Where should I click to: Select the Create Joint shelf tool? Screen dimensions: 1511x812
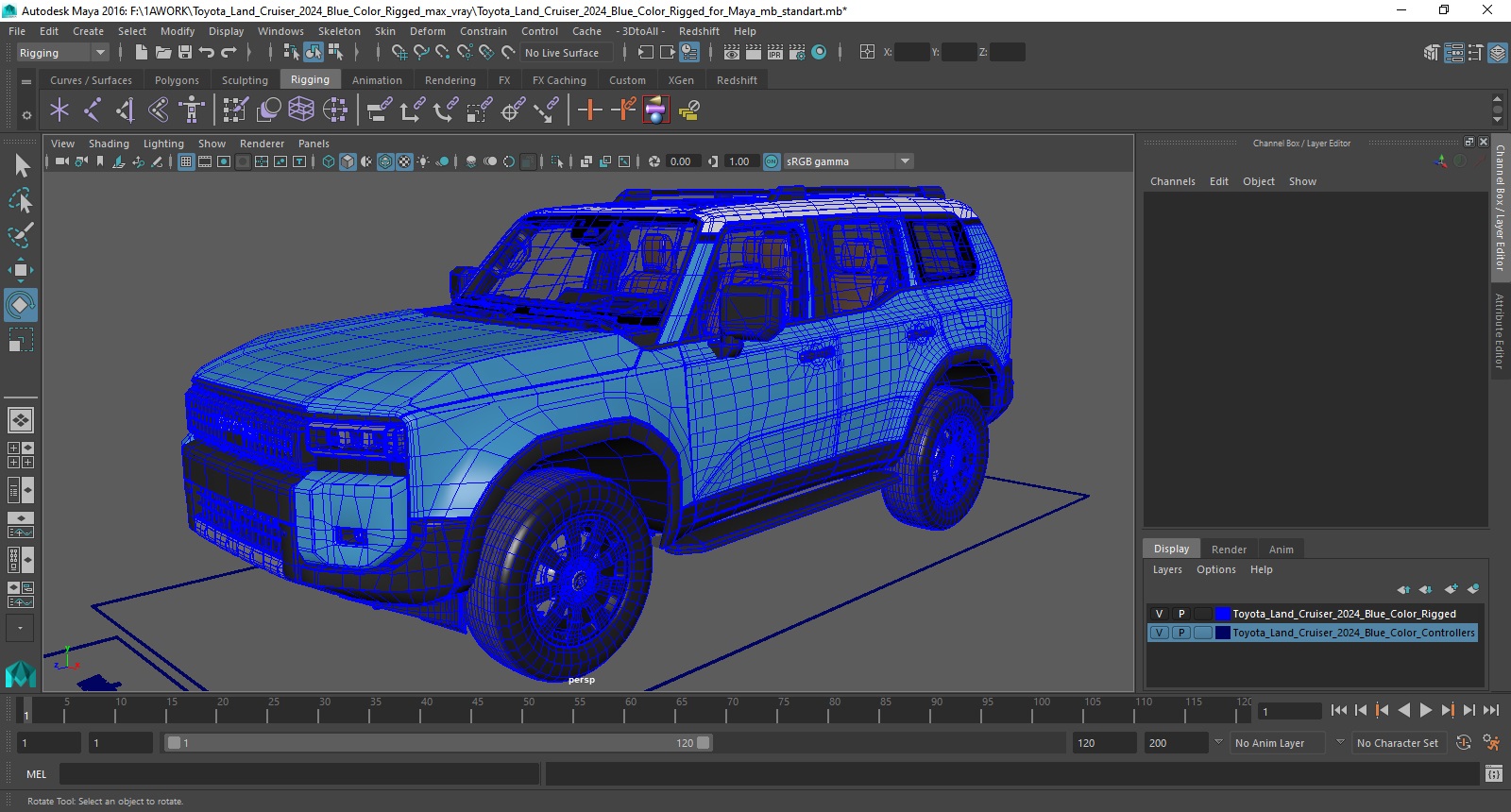93,110
